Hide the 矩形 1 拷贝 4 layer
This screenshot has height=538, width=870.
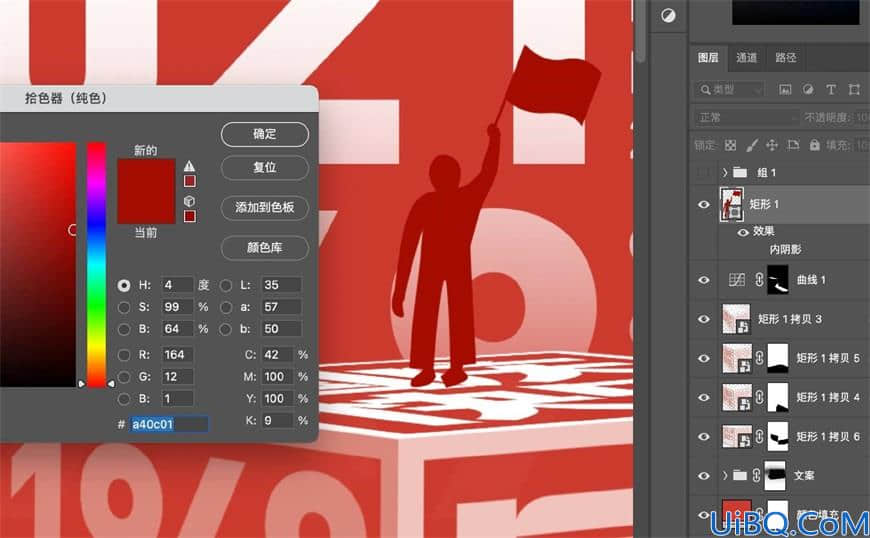tap(704, 397)
